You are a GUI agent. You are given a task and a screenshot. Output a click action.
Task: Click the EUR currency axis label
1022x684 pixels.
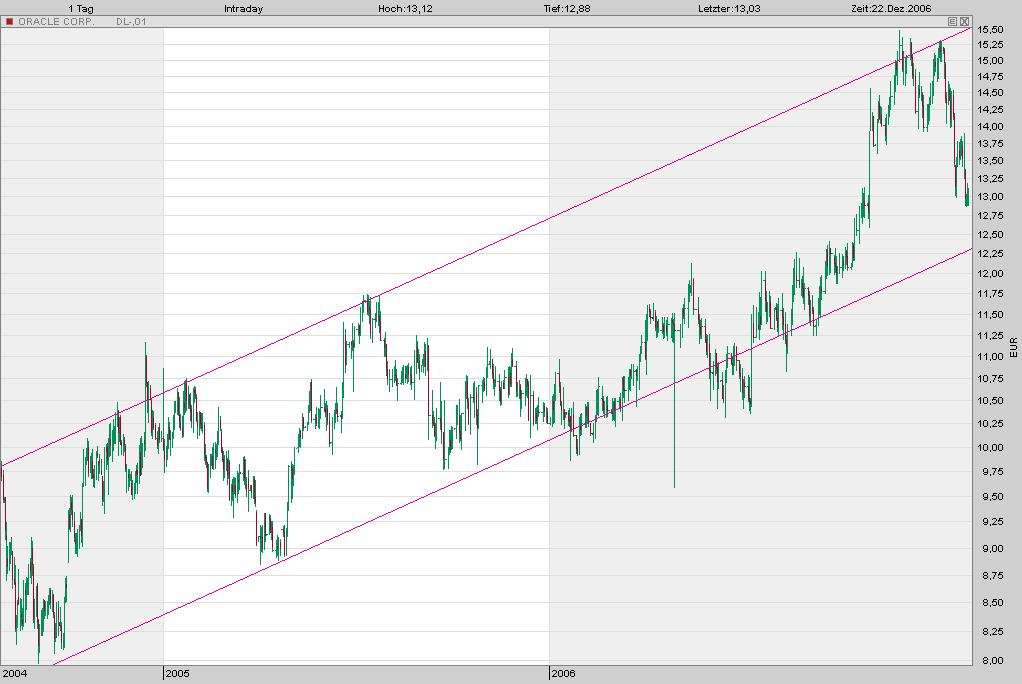(x=1014, y=348)
